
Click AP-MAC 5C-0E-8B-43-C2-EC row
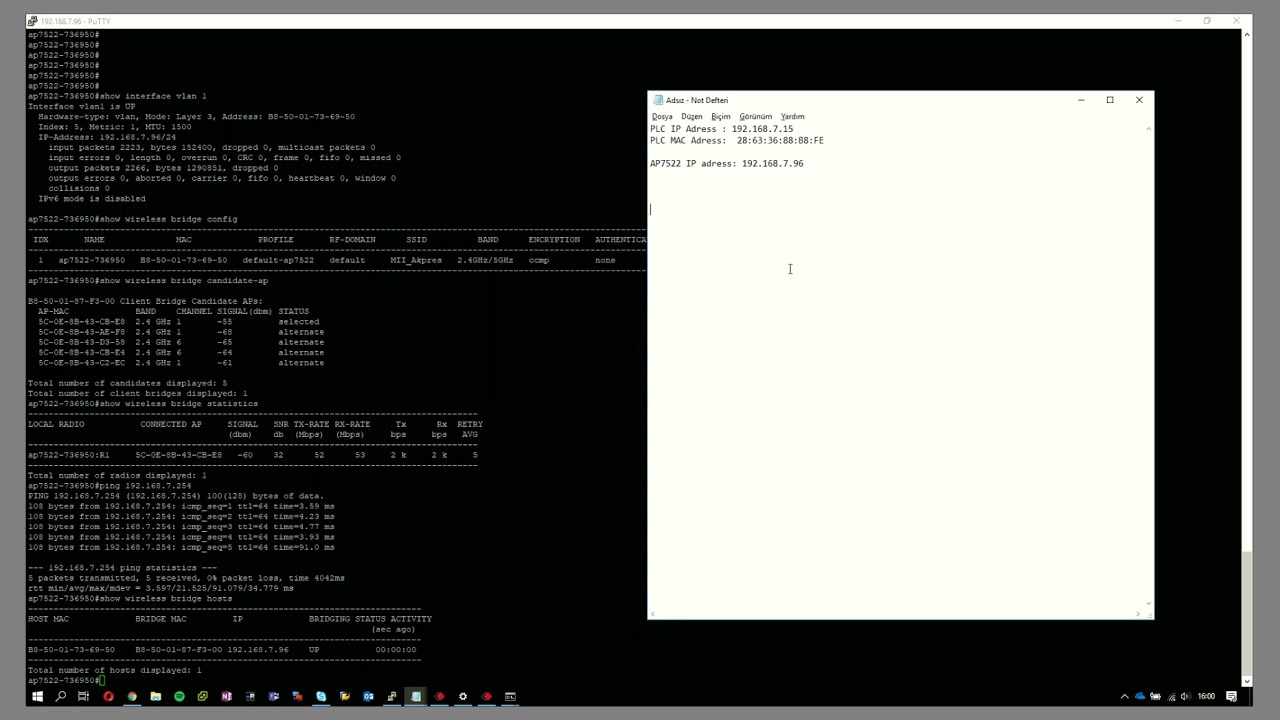point(181,363)
